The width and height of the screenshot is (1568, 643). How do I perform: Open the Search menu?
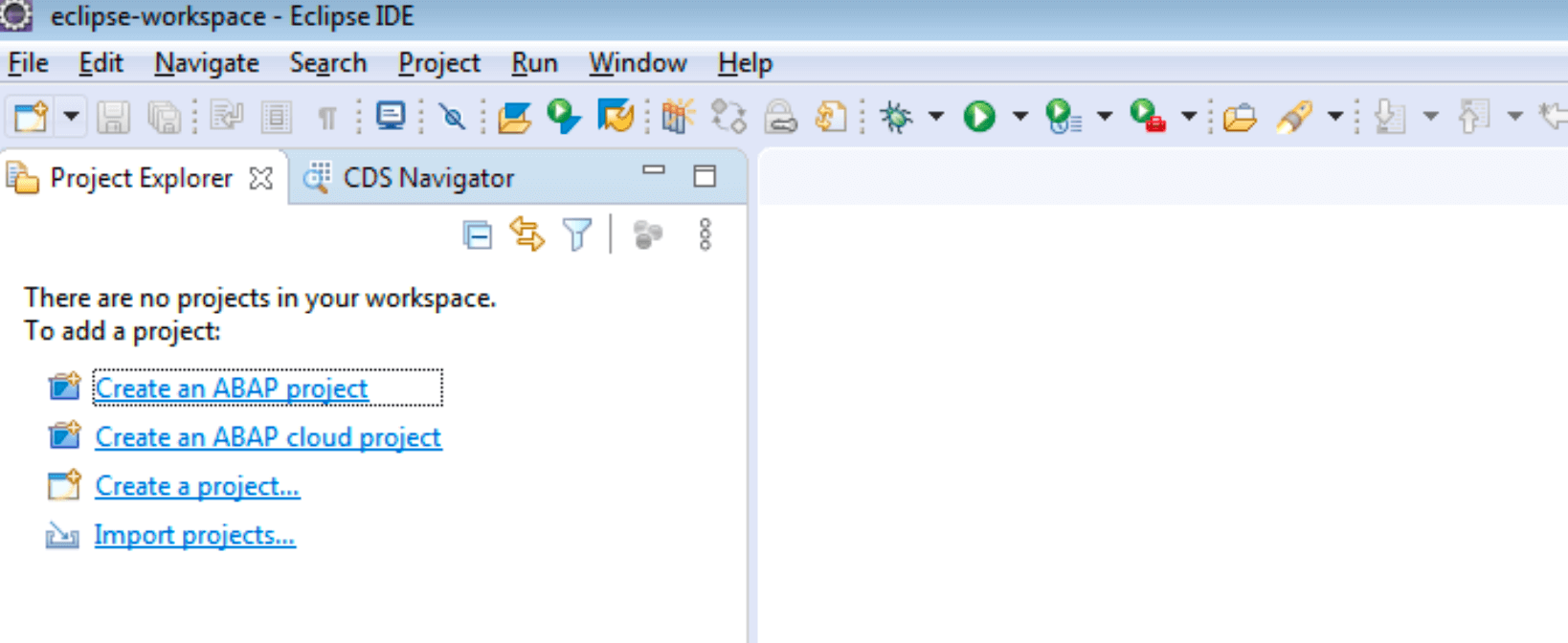point(328,63)
